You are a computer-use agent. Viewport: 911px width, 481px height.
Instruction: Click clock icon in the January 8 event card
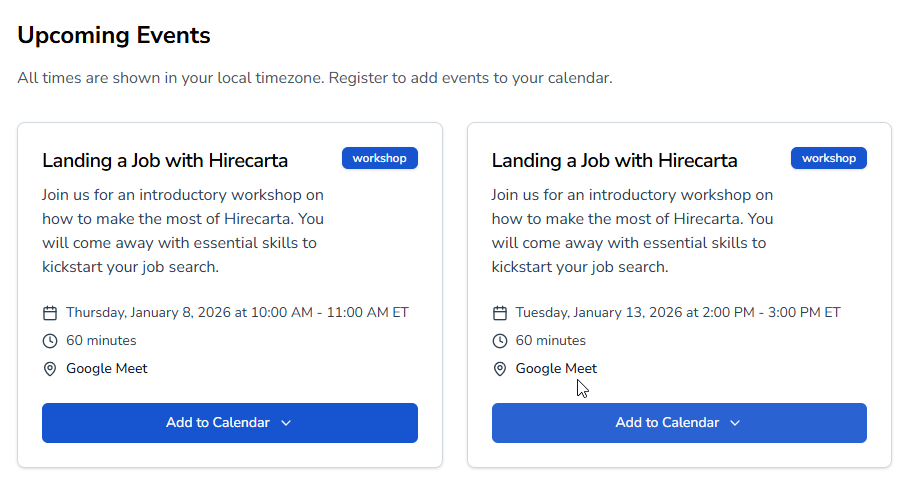point(50,341)
